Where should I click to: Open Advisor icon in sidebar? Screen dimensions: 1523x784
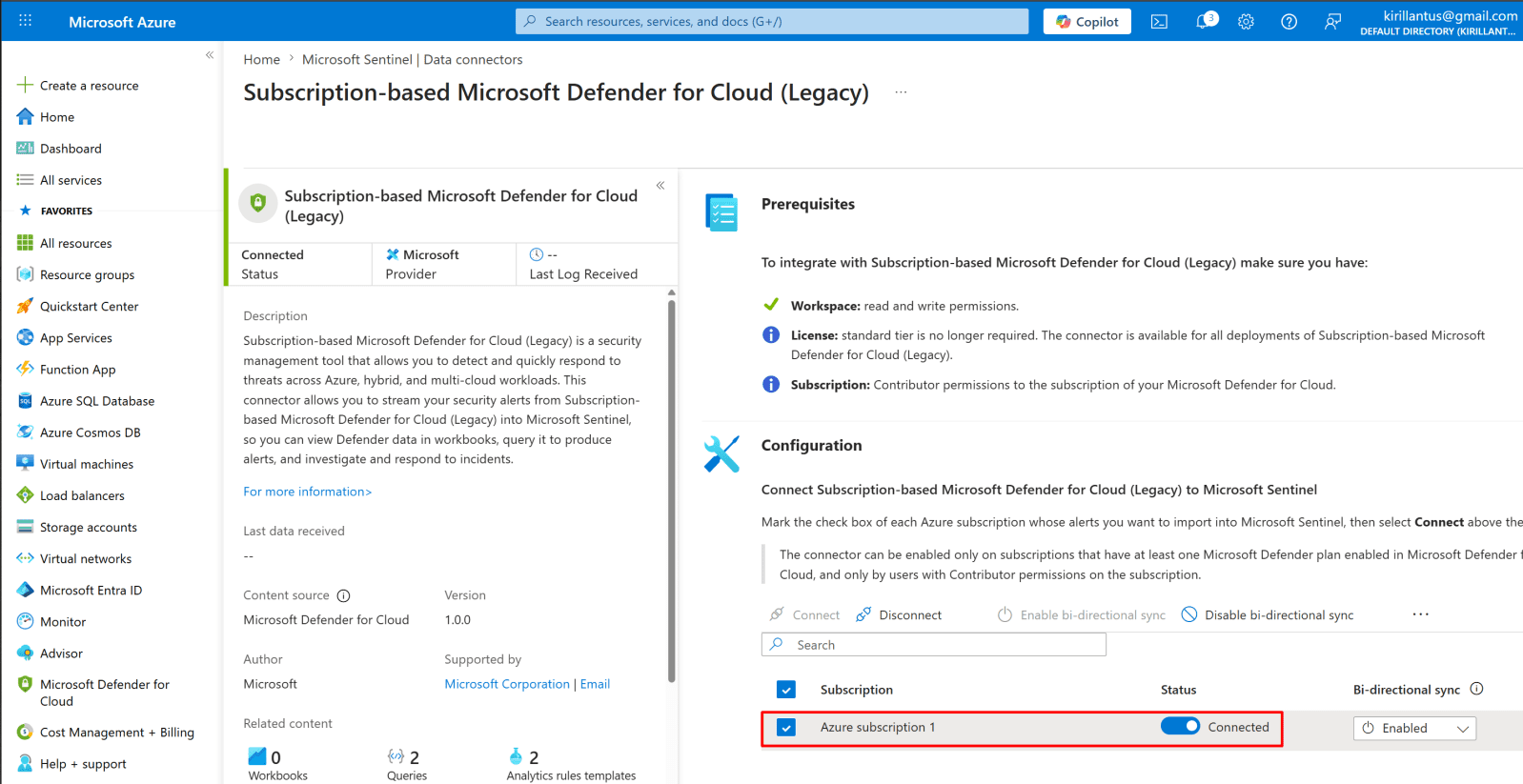(25, 653)
